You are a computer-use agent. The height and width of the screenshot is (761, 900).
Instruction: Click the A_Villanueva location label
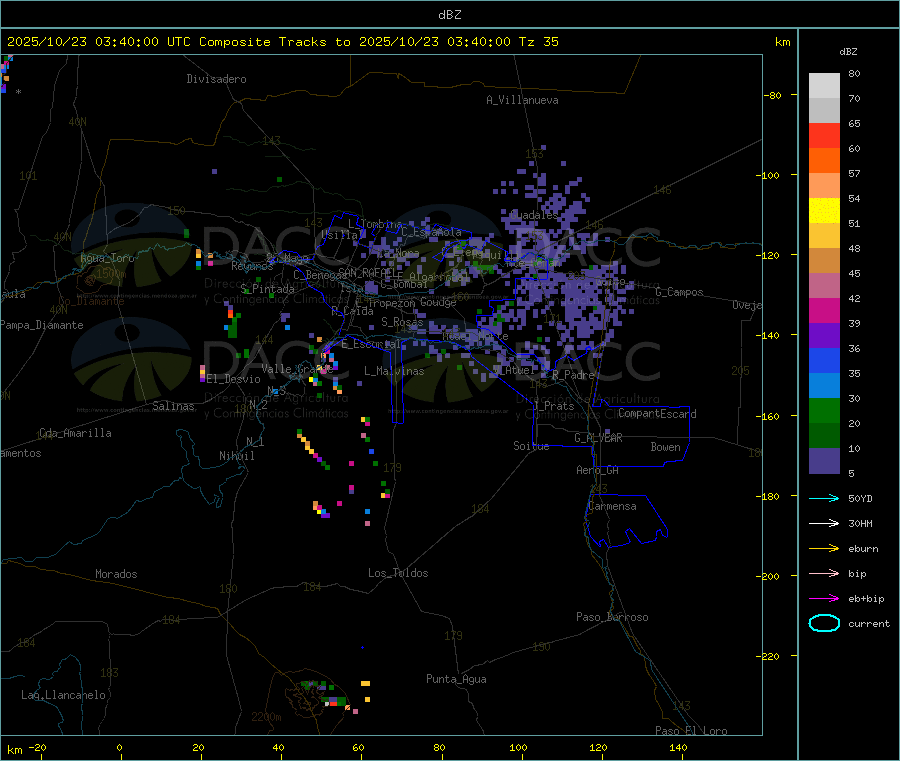pyautogui.click(x=522, y=100)
